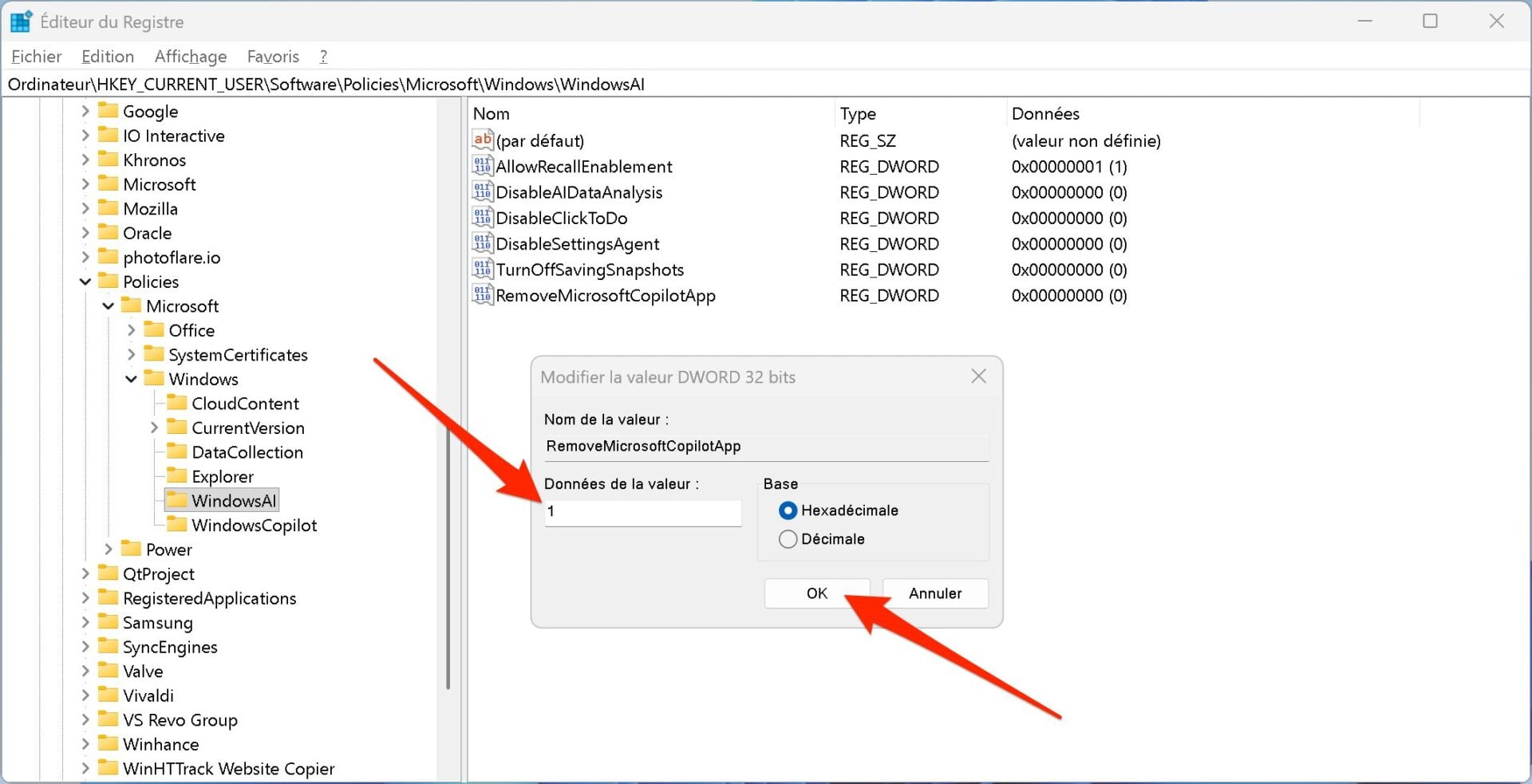The width and height of the screenshot is (1532, 784).
Task: Click Annuler to cancel the dialog
Action: tap(935, 593)
